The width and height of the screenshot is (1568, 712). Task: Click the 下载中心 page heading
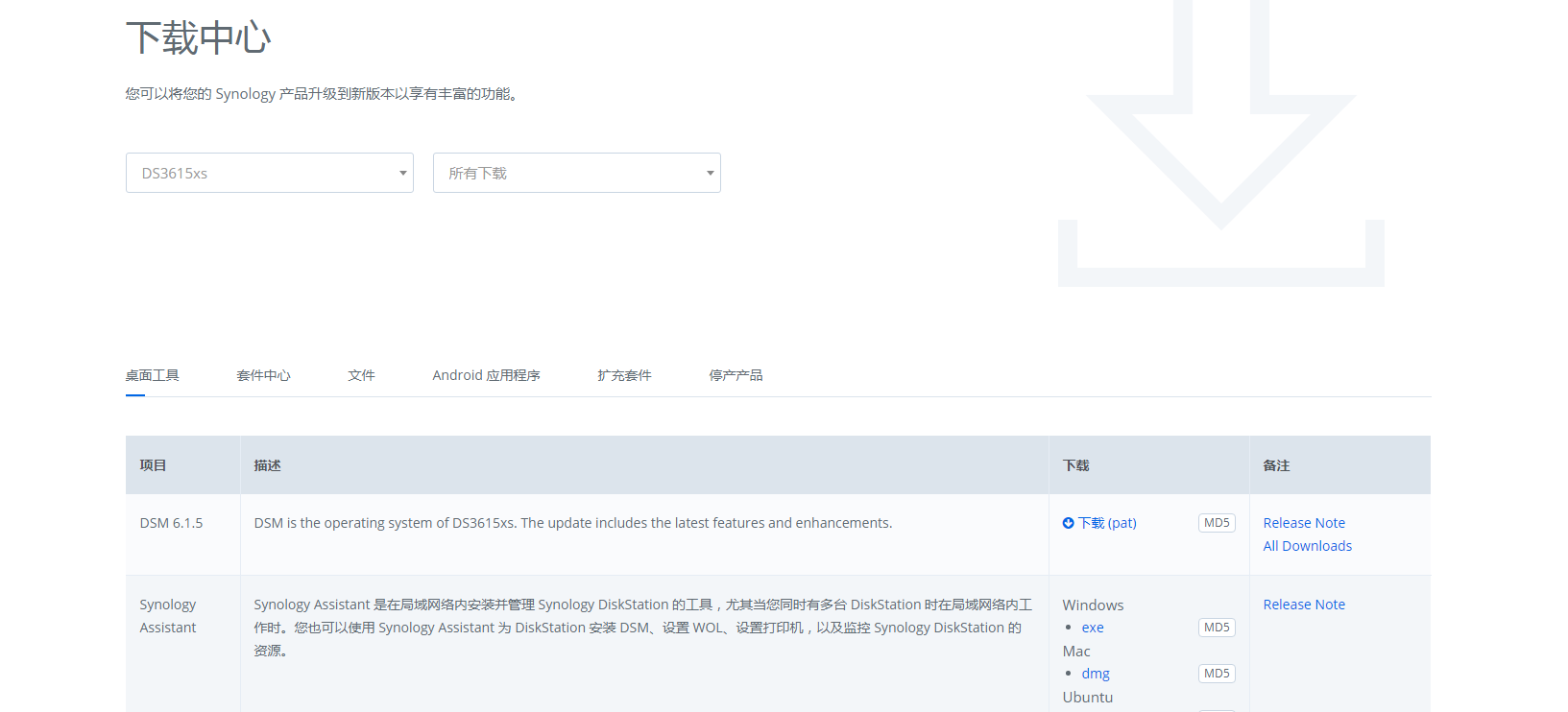[198, 38]
